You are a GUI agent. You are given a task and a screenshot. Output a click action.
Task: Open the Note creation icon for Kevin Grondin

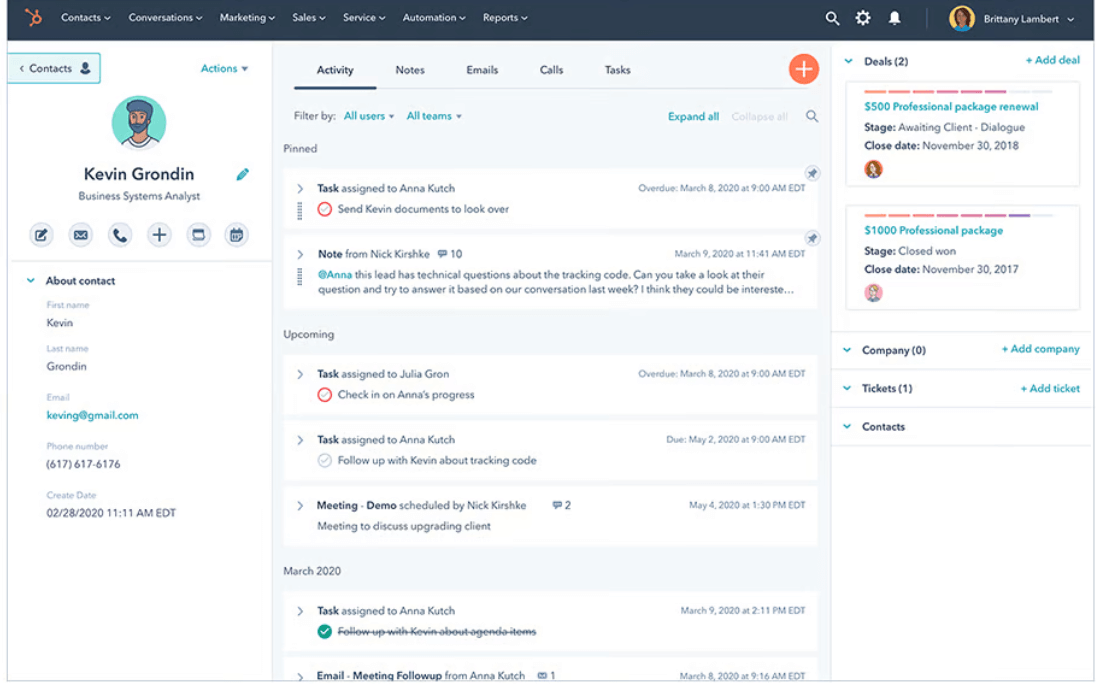tap(40, 234)
